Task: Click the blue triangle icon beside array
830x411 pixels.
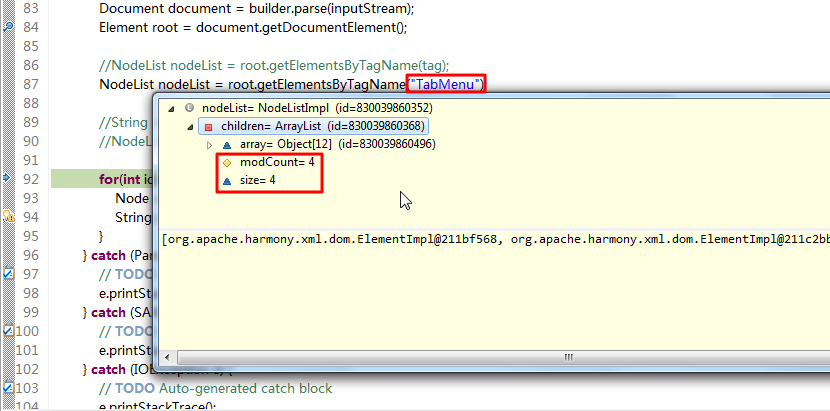Action: tap(227, 145)
